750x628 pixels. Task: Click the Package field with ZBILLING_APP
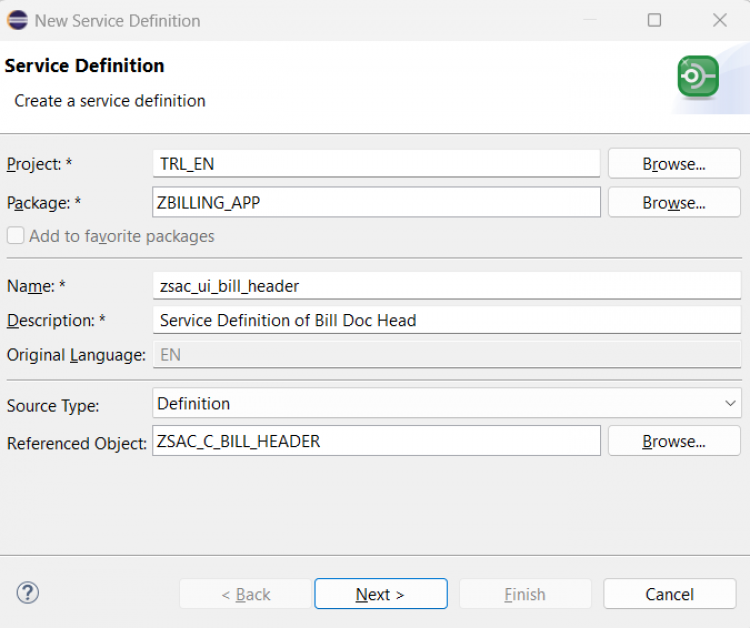tap(376, 203)
